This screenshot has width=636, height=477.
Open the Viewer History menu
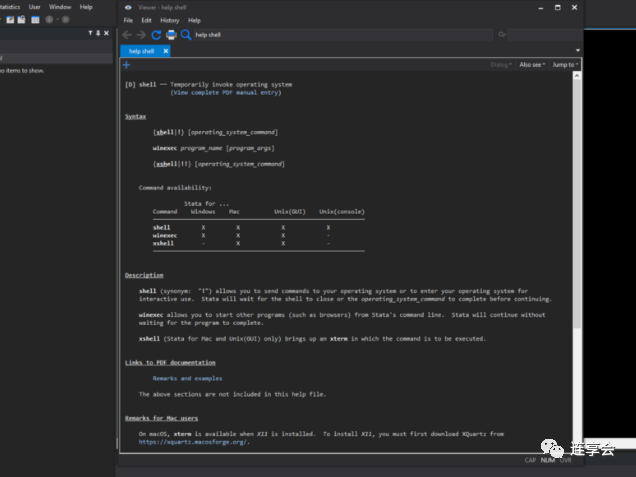pos(170,20)
